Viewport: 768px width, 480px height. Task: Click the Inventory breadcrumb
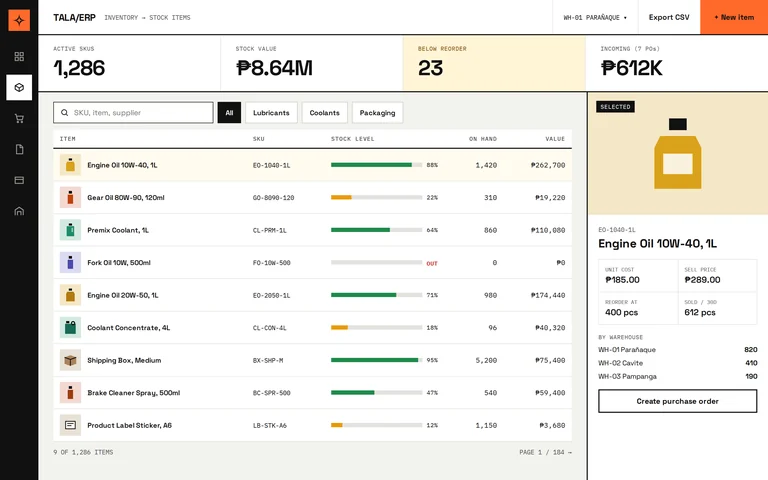[121, 18]
